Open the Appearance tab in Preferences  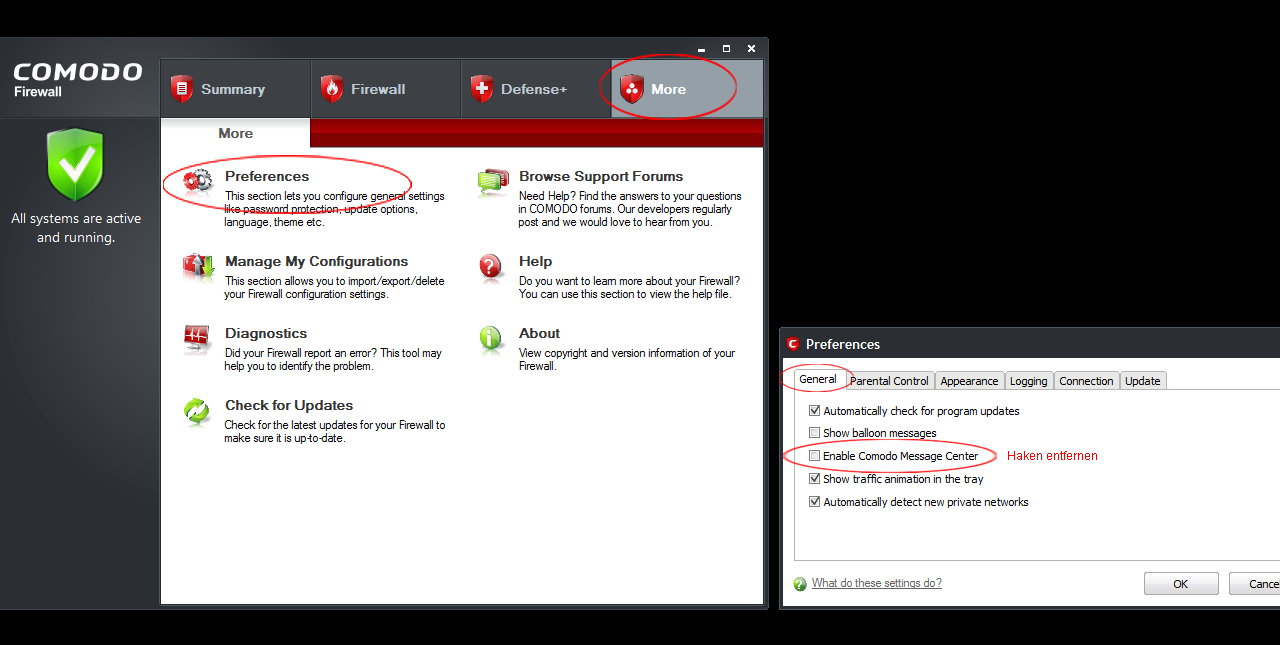(969, 381)
